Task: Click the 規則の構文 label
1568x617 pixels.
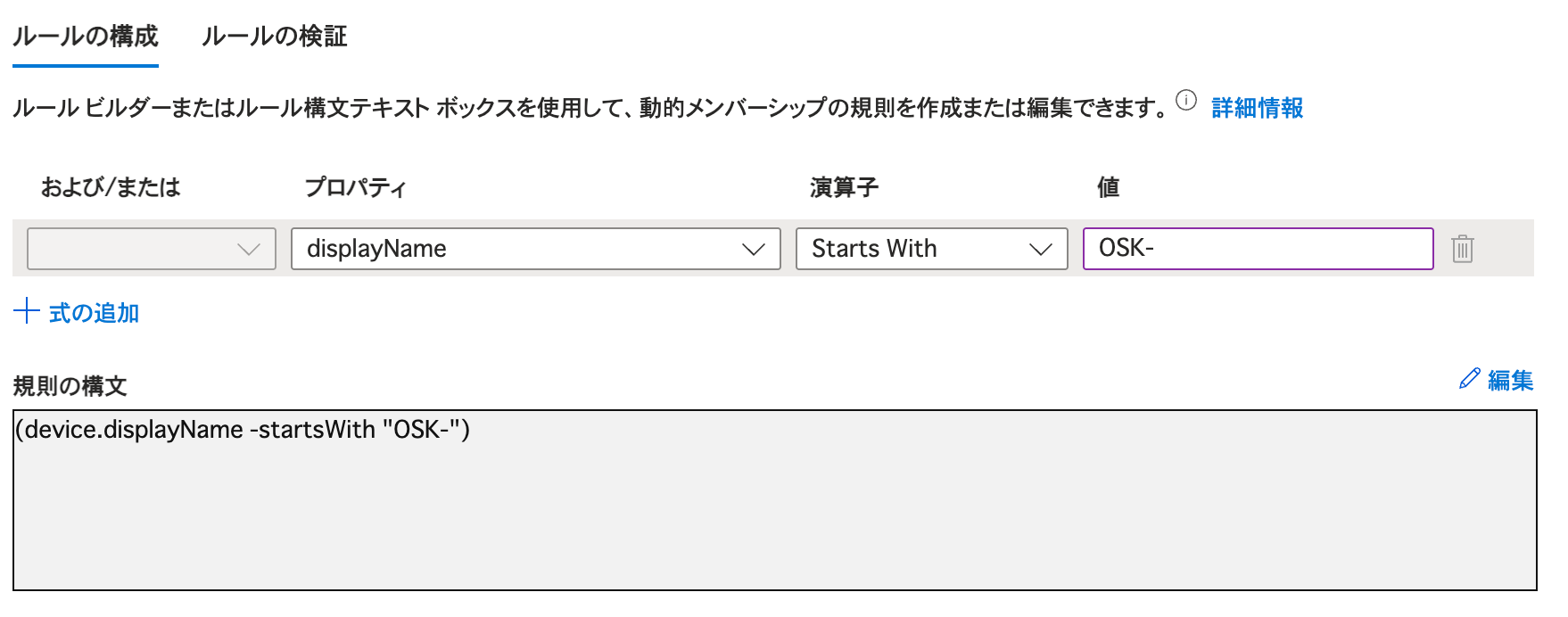Action: [x=70, y=386]
